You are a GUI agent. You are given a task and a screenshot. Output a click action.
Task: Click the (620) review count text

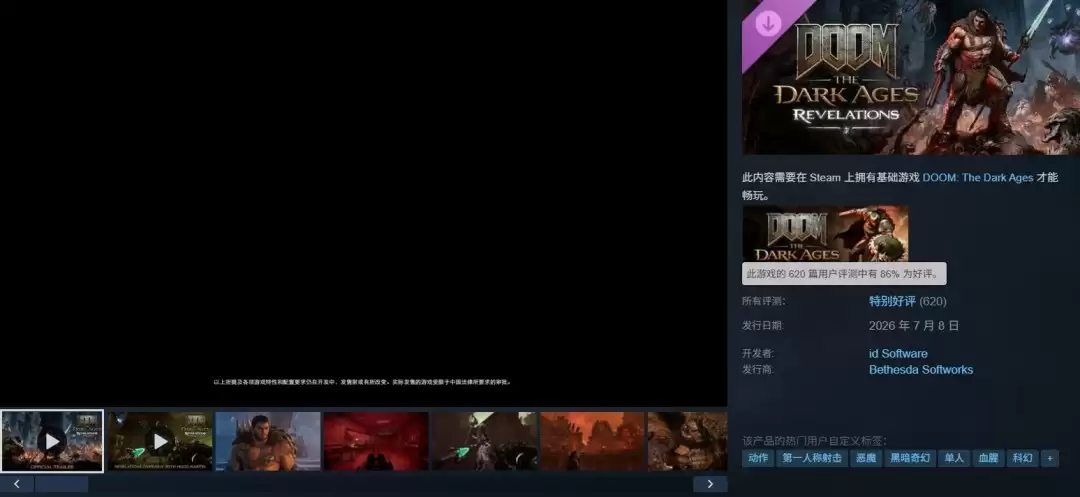(x=933, y=301)
